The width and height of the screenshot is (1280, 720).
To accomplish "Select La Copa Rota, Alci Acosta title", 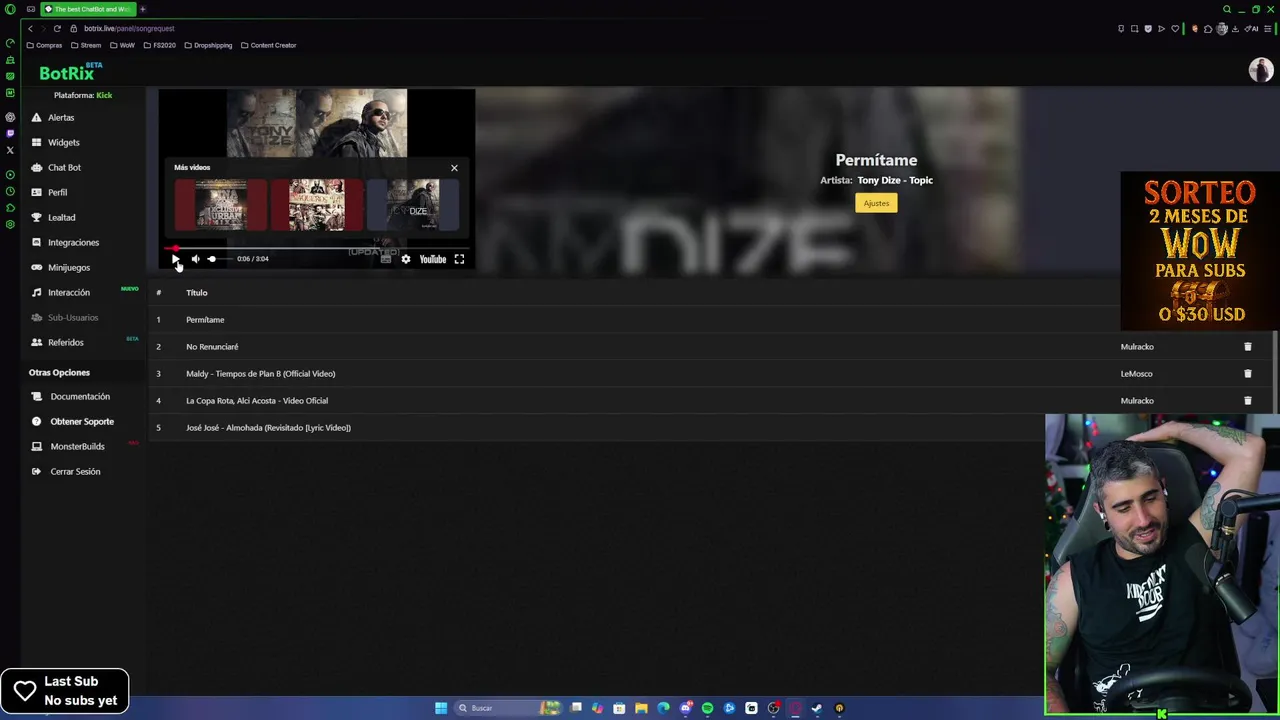I will pos(257,401).
